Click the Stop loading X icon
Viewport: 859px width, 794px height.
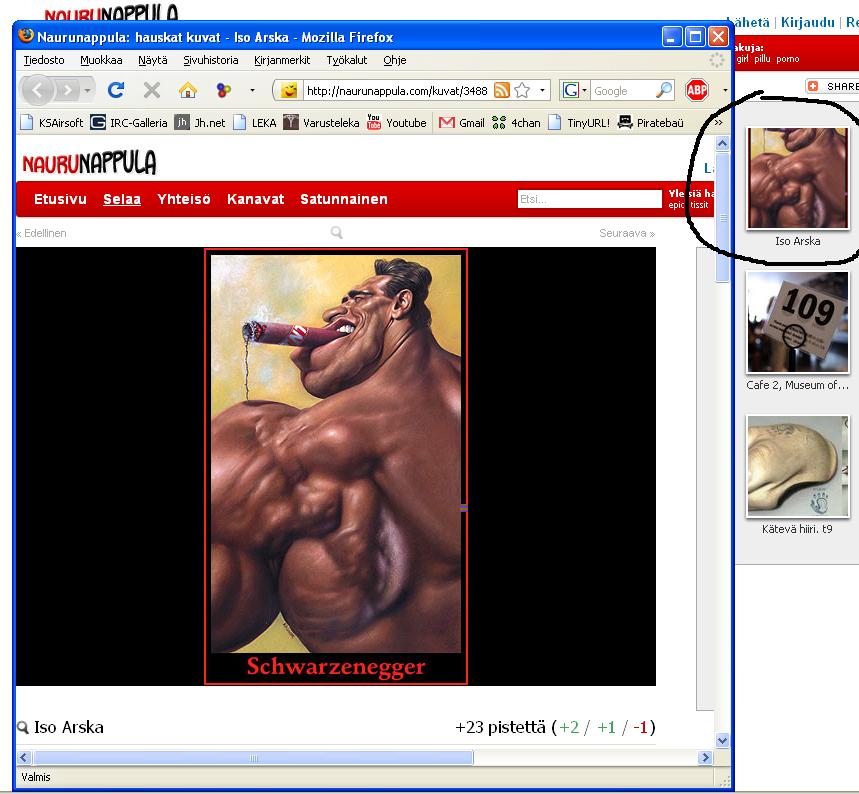pyautogui.click(x=152, y=91)
